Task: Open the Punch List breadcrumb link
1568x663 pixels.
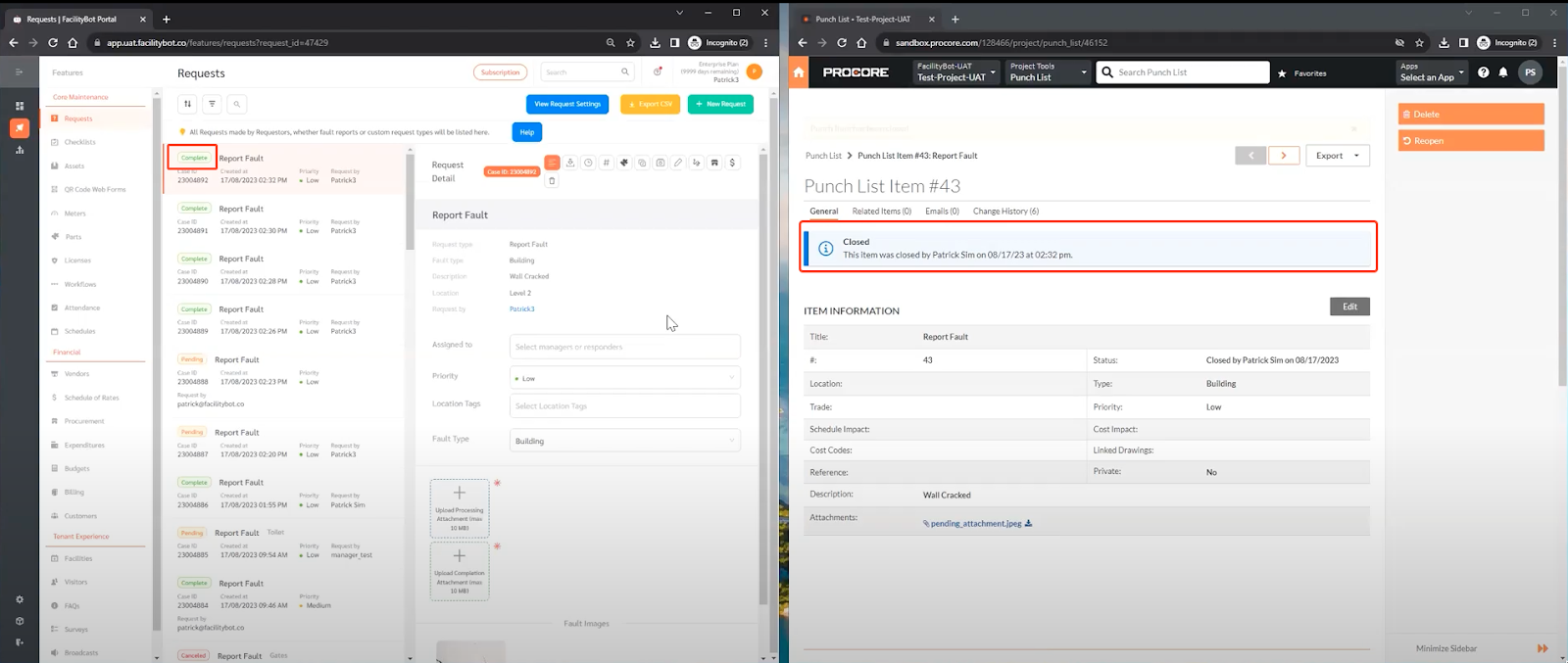Action: coord(823,156)
